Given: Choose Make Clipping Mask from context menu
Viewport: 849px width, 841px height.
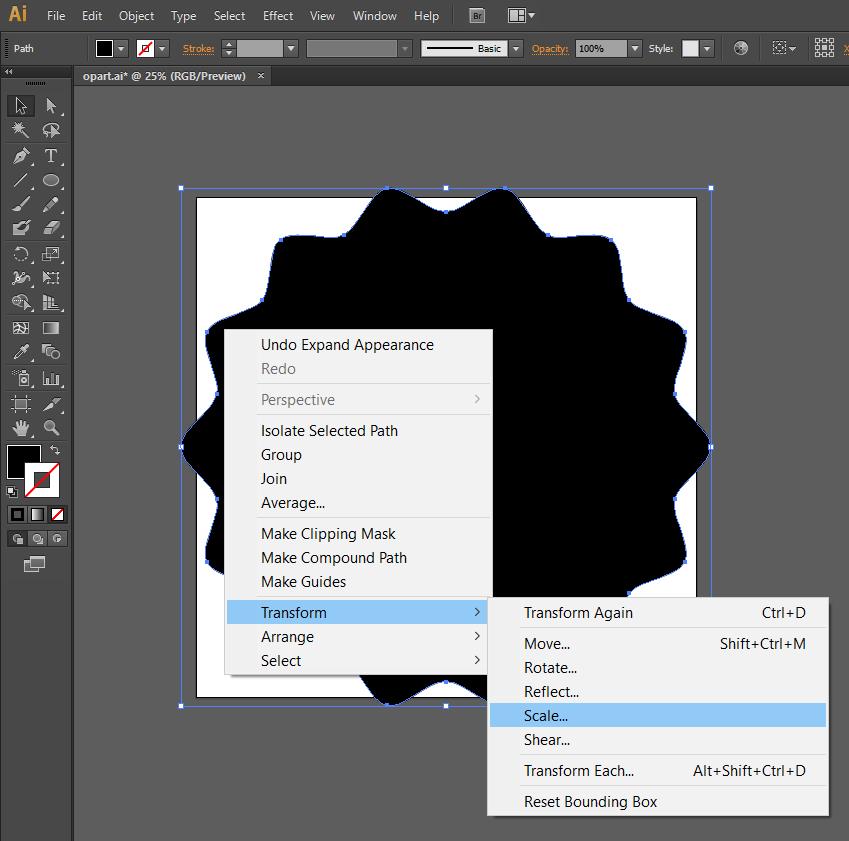Looking at the screenshot, I should pyautogui.click(x=328, y=534).
